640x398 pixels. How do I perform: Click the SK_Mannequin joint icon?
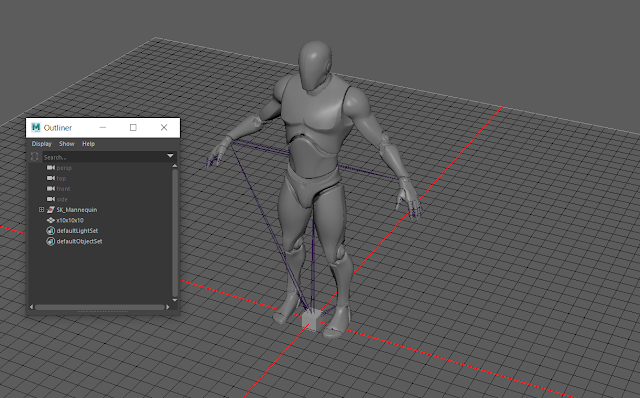(x=51, y=210)
